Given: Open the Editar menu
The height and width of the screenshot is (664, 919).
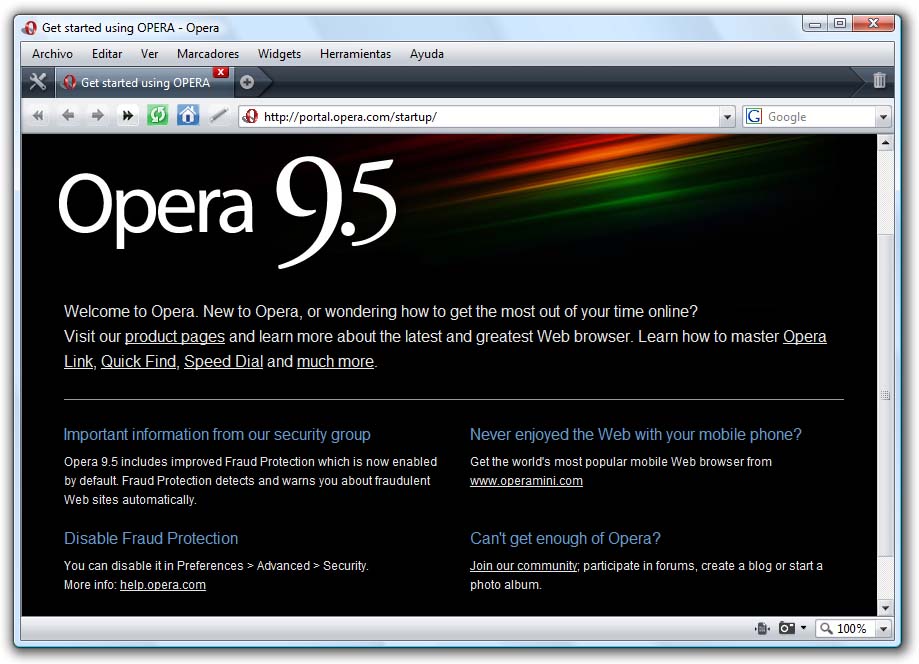Looking at the screenshot, I should (107, 54).
